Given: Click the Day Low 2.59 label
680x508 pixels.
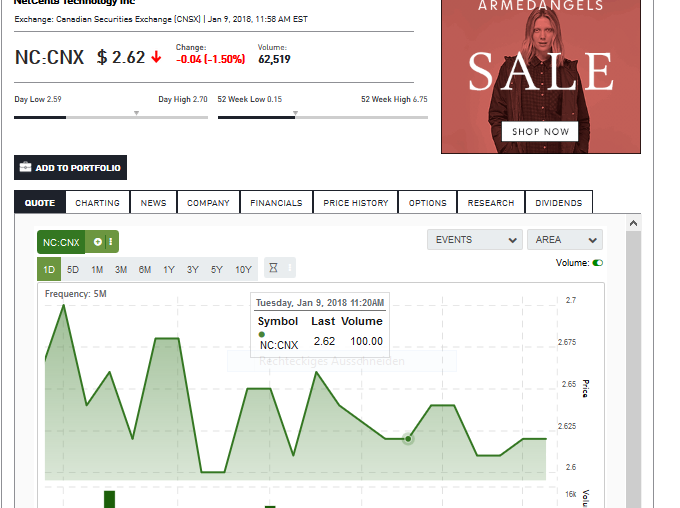Looking at the screenshot, I should pyautogui.click(x=38, y=99).
